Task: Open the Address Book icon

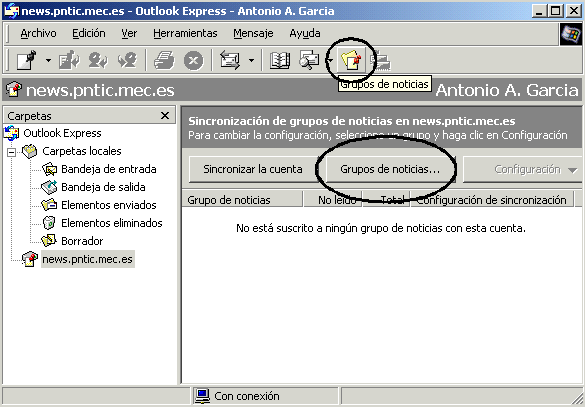Action: pyautogui.click(x=280, y=60)
